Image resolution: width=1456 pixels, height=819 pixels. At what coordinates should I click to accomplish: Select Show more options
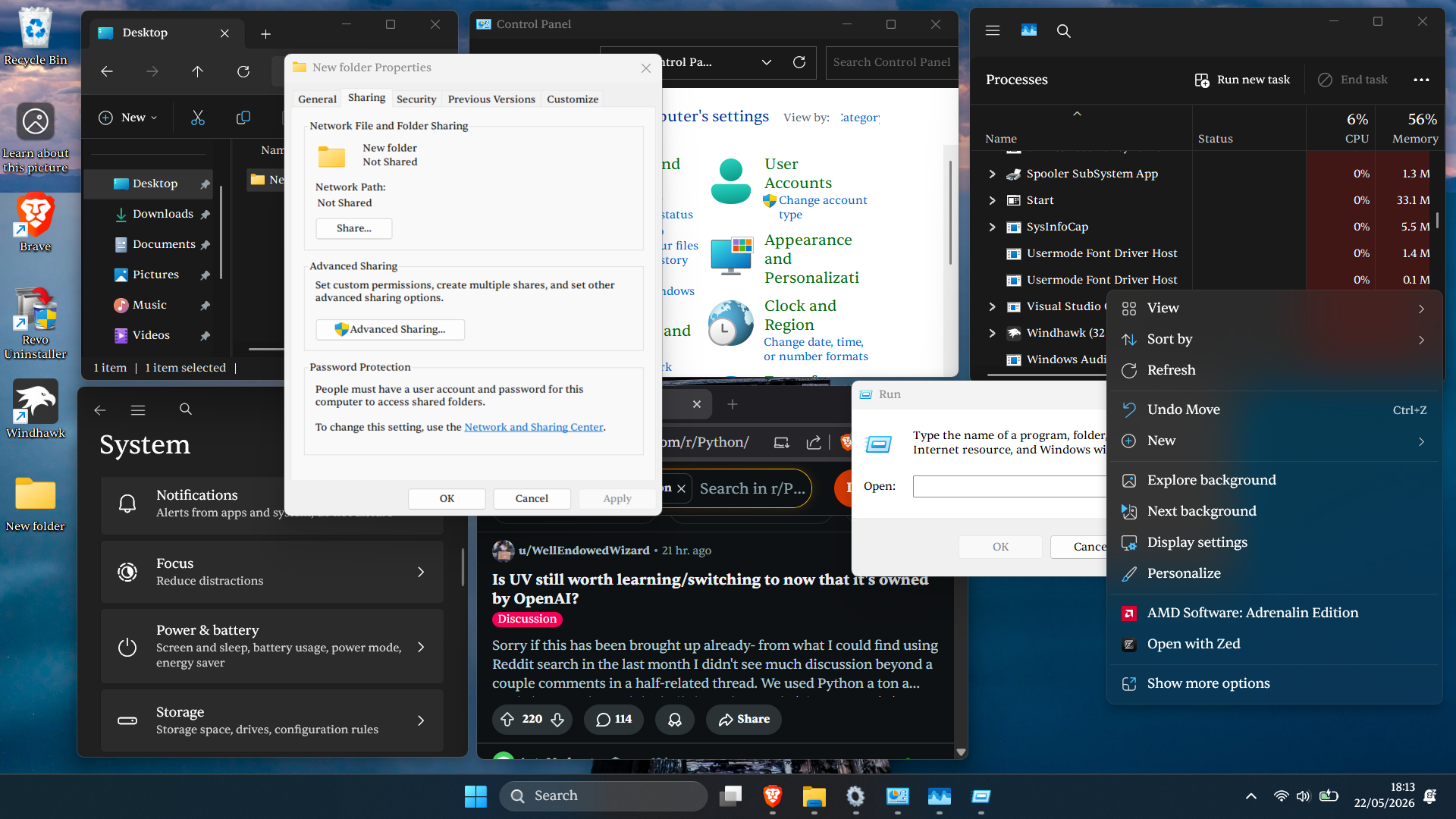point(1274,683)
